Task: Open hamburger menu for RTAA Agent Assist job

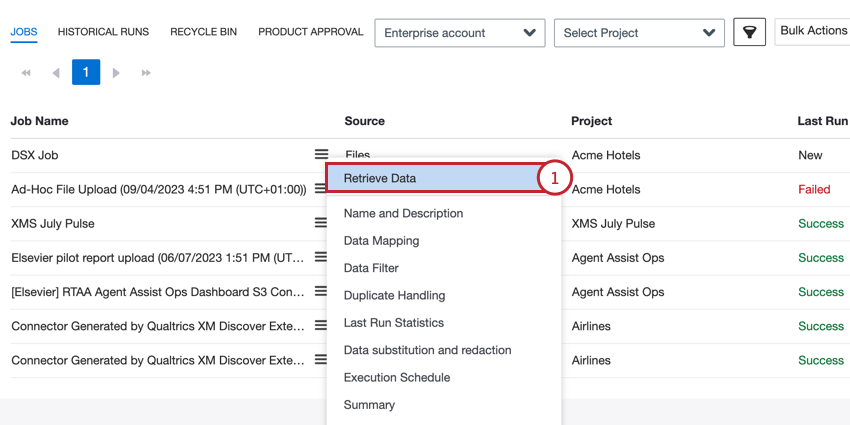Action: (321, 292)
